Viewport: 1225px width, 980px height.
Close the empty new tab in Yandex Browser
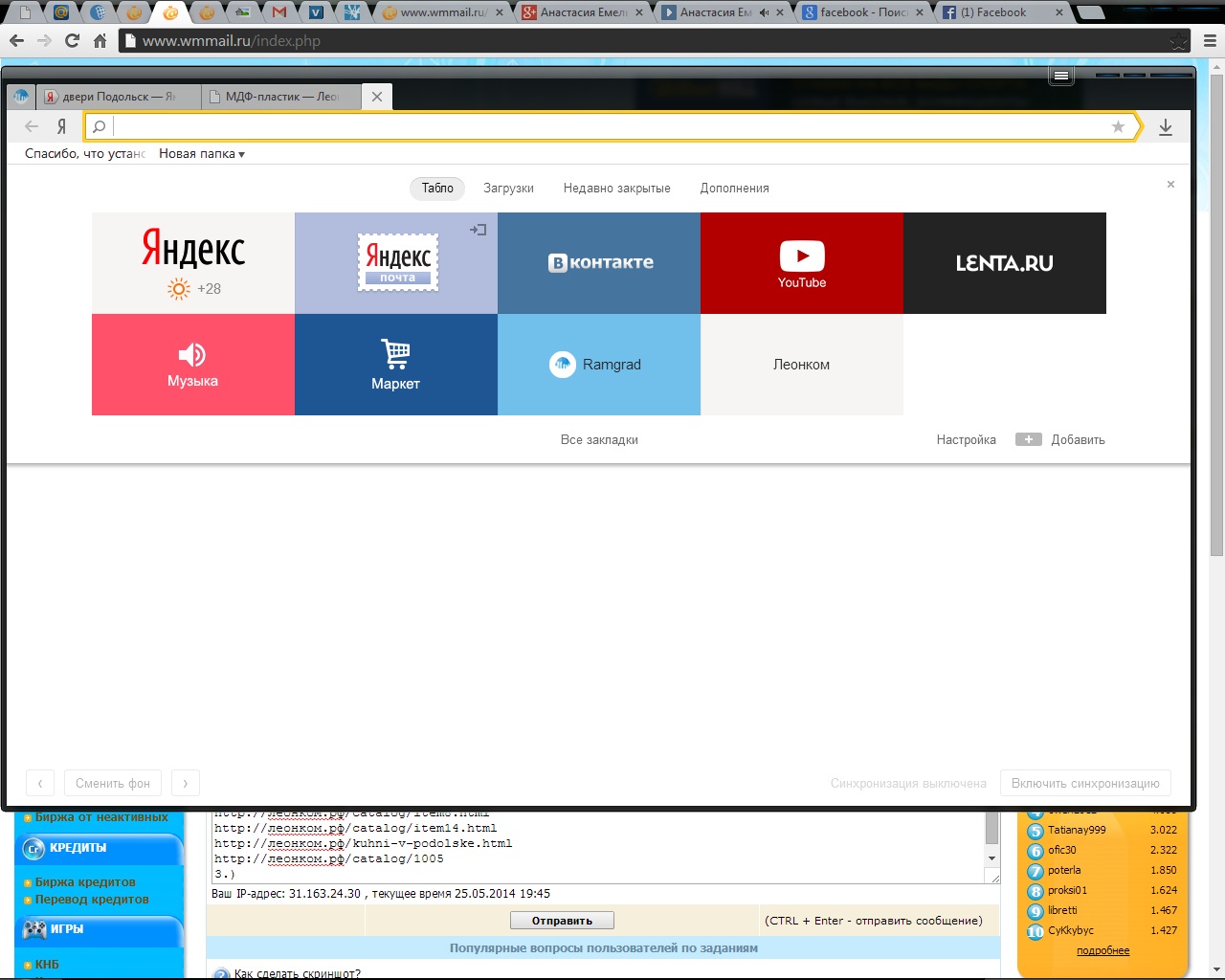pyautogui.click(x=377, y=97)
